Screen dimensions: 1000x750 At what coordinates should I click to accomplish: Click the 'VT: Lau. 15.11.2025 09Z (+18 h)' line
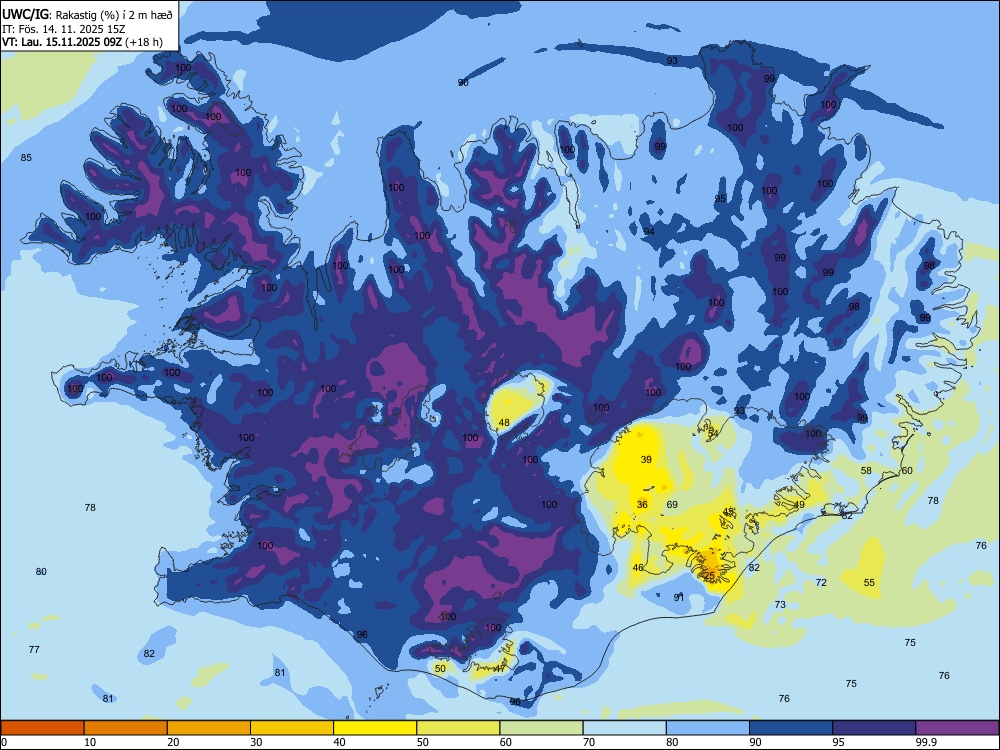pos(82,42)
